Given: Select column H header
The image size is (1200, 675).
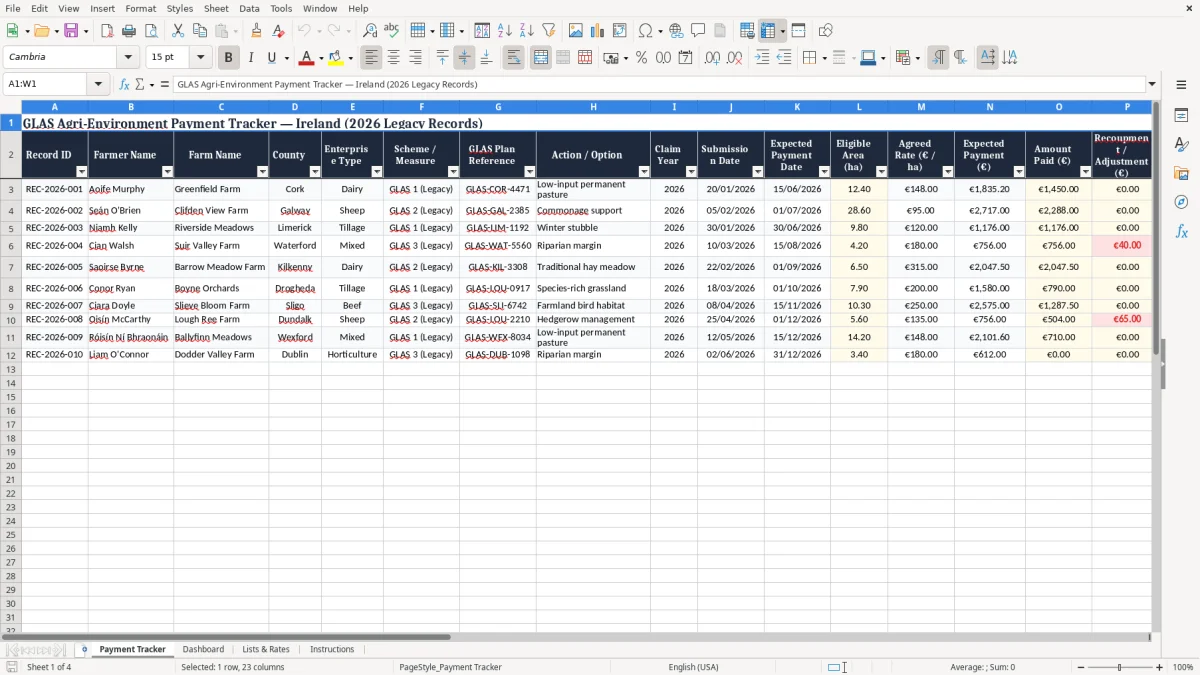Looking at the screenshot, I should tap(593, 107).
